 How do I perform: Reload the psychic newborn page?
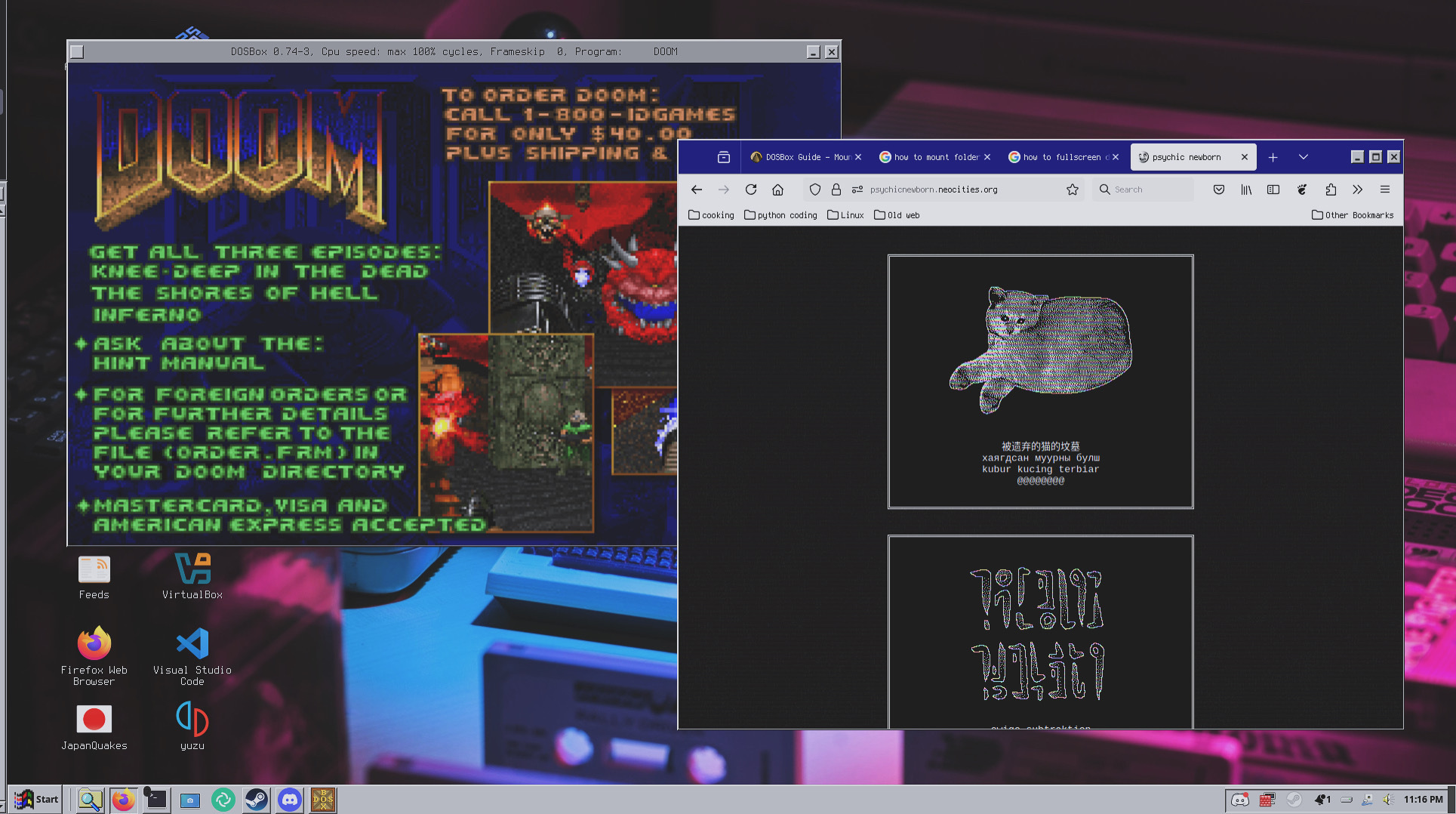pyautogui.click(x=750, y=190)
